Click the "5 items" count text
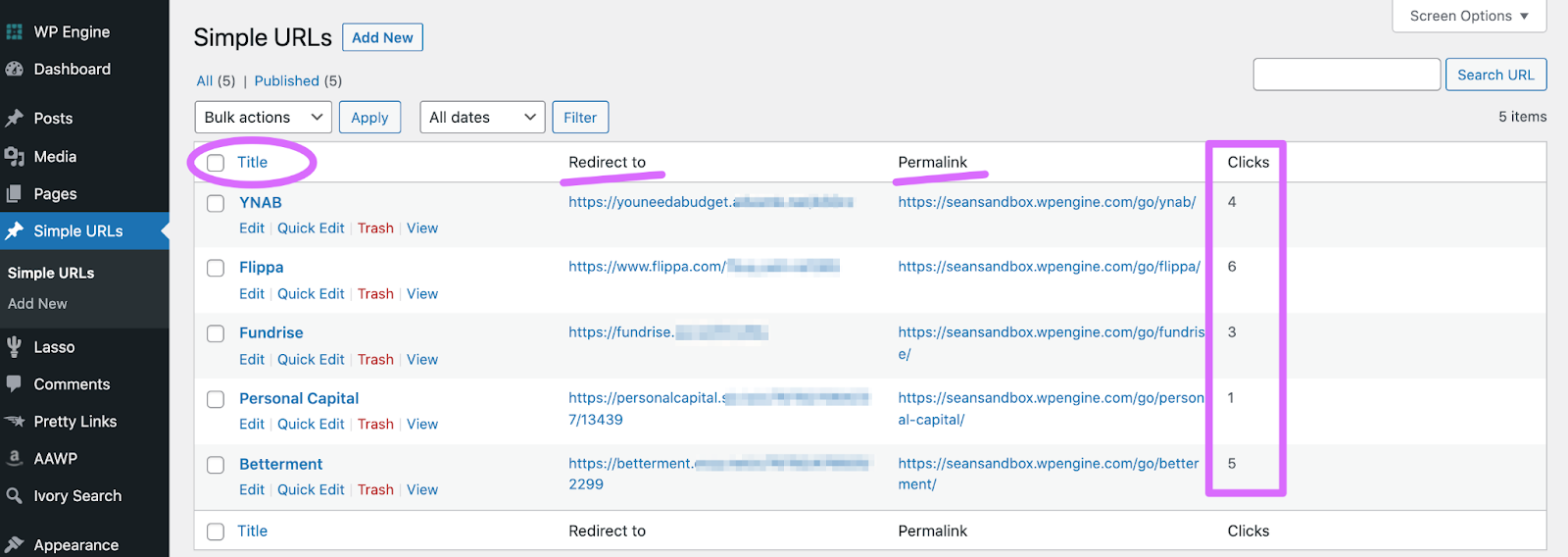The height and width of the screenshot is (557, 1568). (1522, 117)
